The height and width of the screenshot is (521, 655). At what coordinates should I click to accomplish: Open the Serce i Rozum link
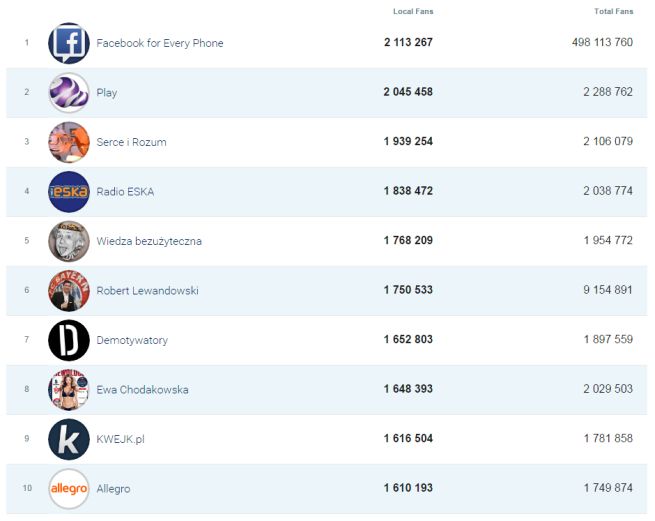click(131, 142)
